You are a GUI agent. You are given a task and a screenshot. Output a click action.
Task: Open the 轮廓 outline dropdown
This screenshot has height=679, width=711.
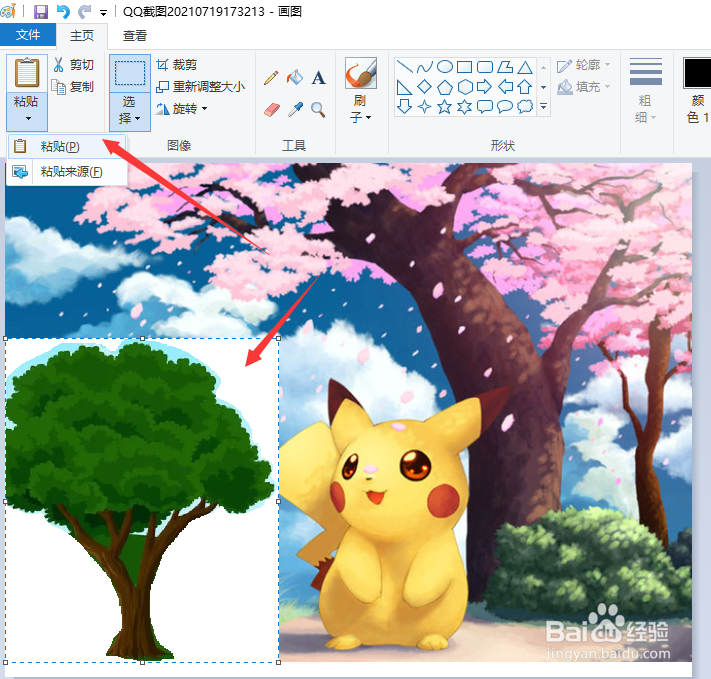[x=583, y=65]
